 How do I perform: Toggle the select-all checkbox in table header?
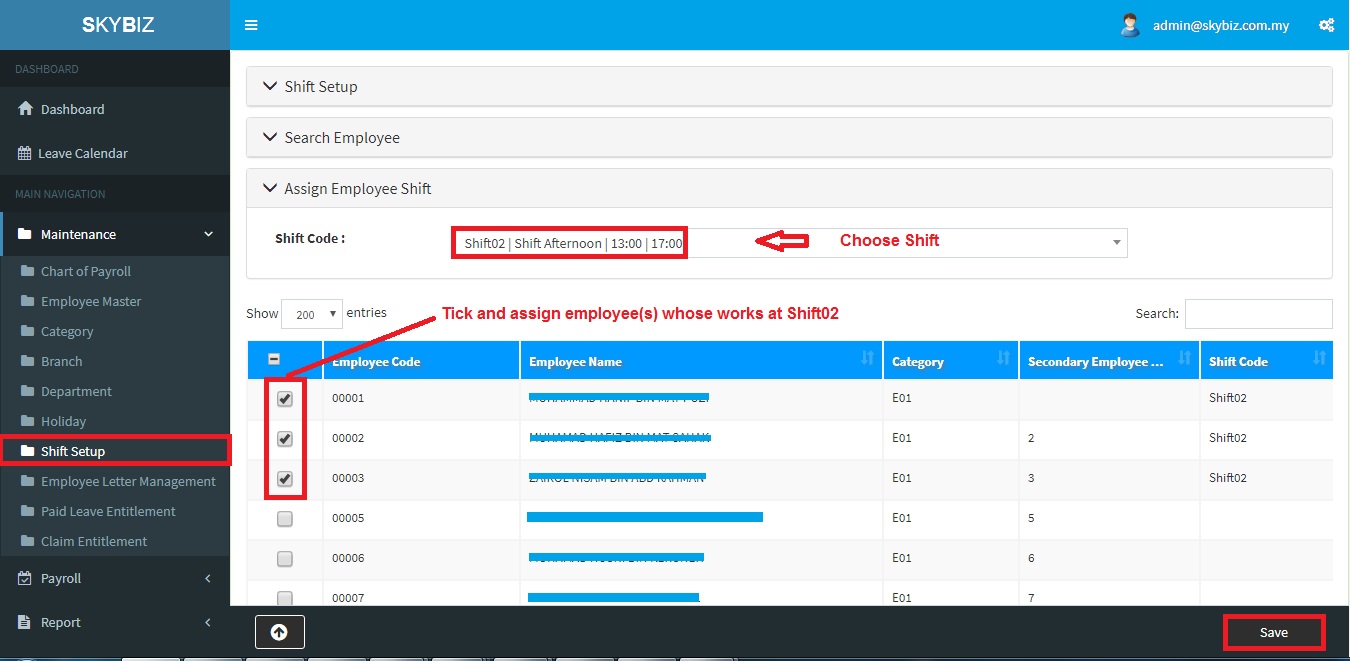274,360
